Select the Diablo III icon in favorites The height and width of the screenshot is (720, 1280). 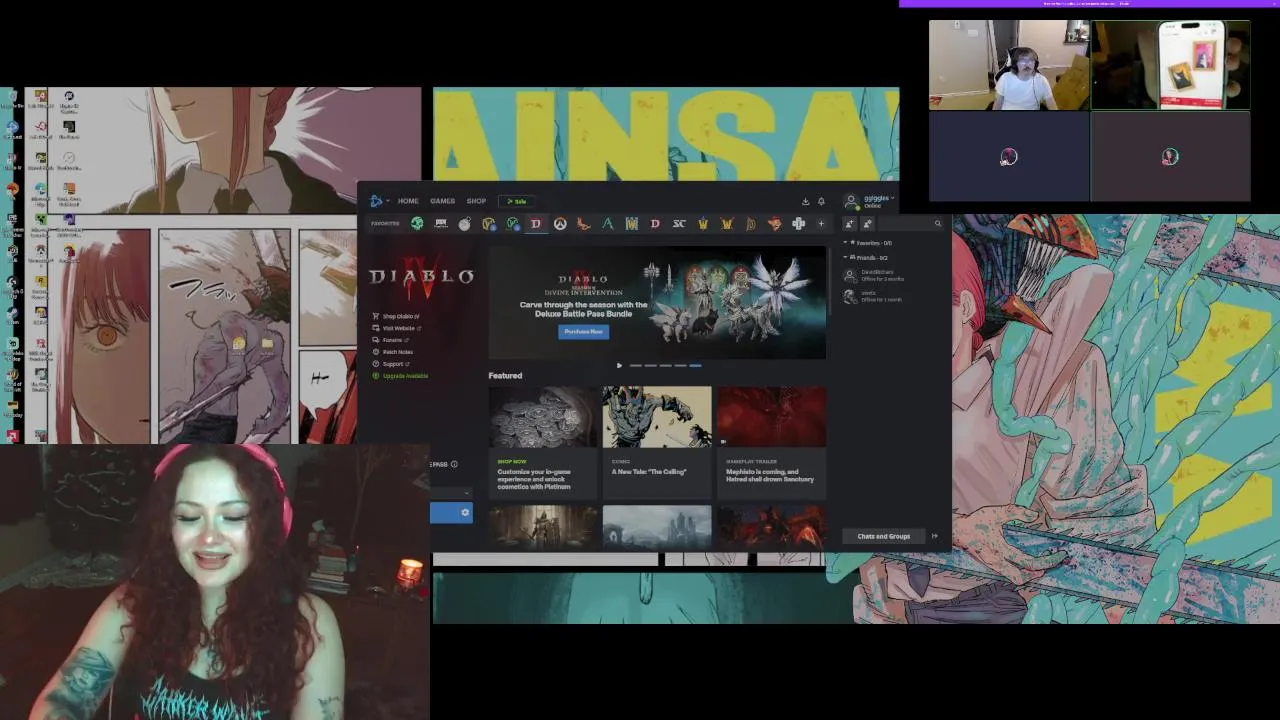pos(655,224)
